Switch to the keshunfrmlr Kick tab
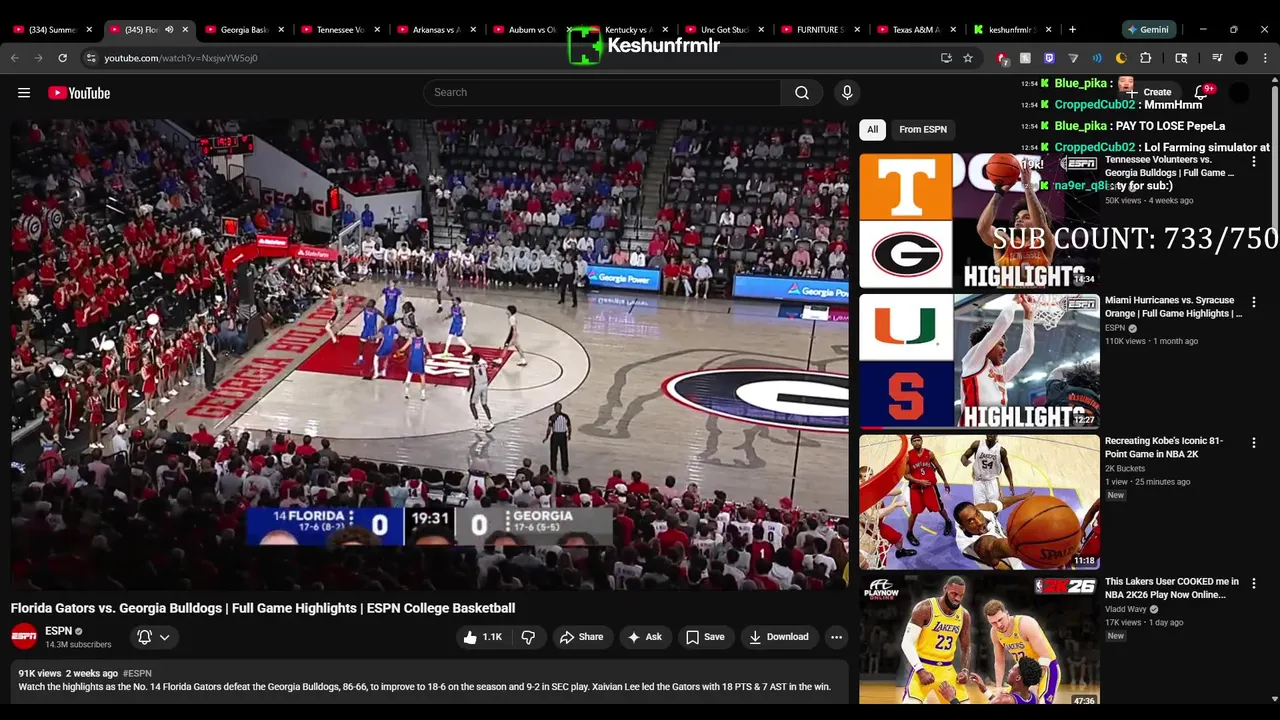 coord(1010,30)
